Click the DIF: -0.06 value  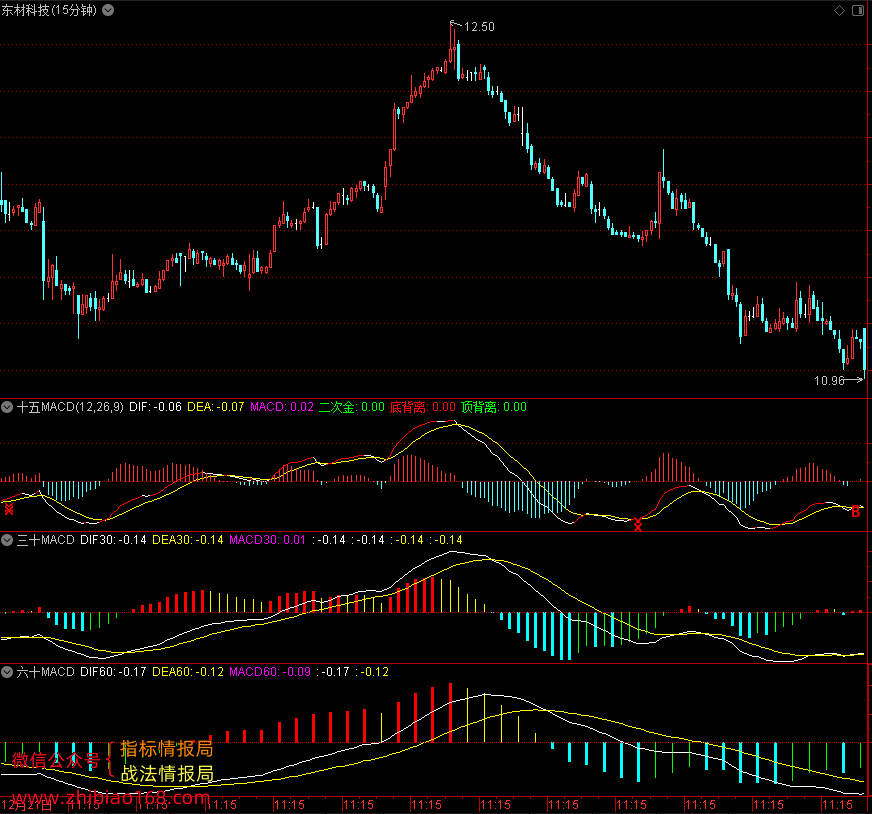(x=155, y=407)
